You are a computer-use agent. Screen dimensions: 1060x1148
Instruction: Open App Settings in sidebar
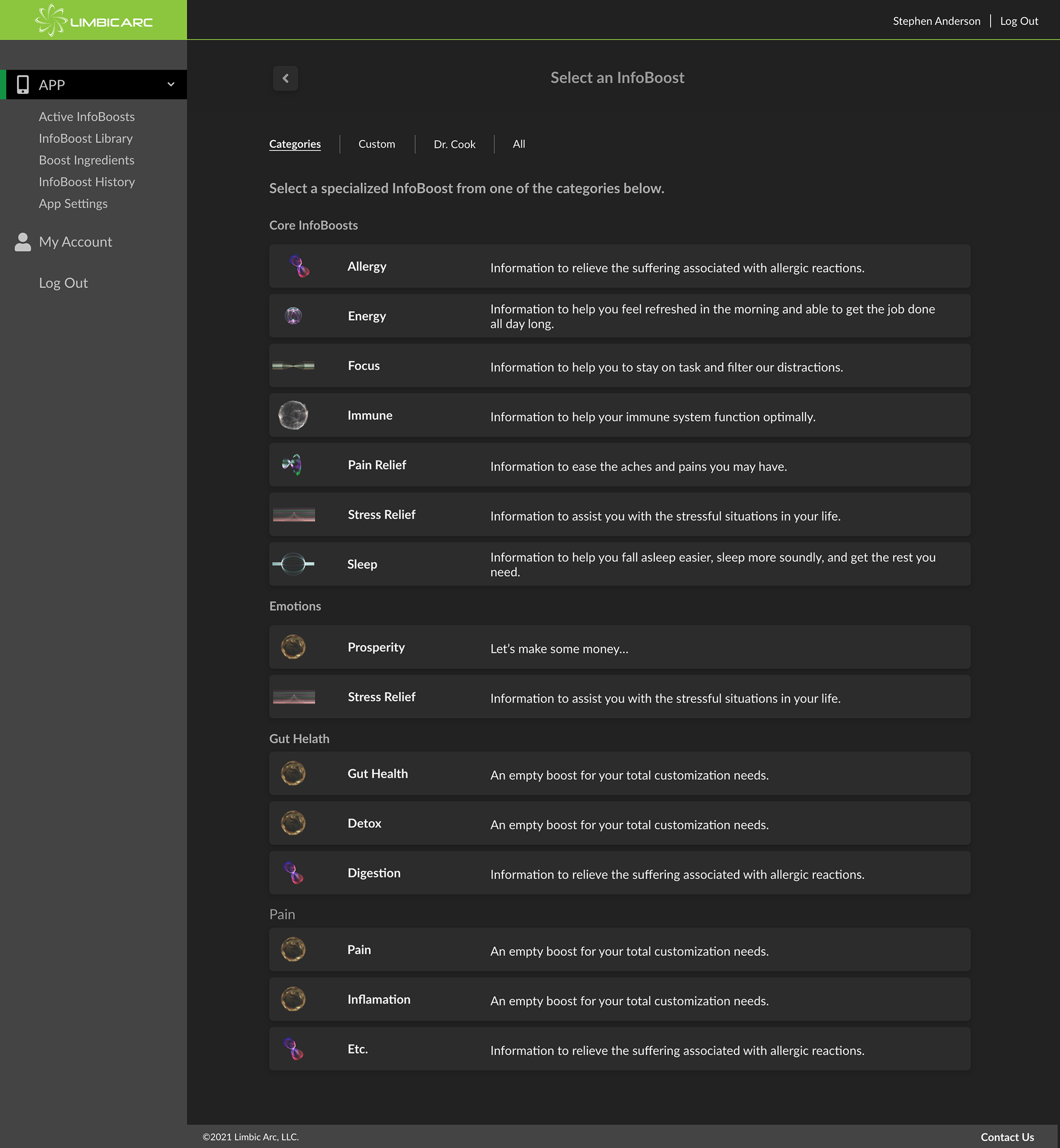[x=73, y=204]
